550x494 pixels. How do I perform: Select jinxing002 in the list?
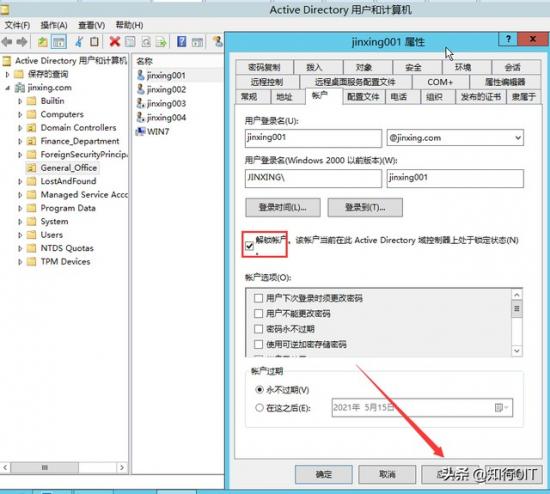(166, 89)
